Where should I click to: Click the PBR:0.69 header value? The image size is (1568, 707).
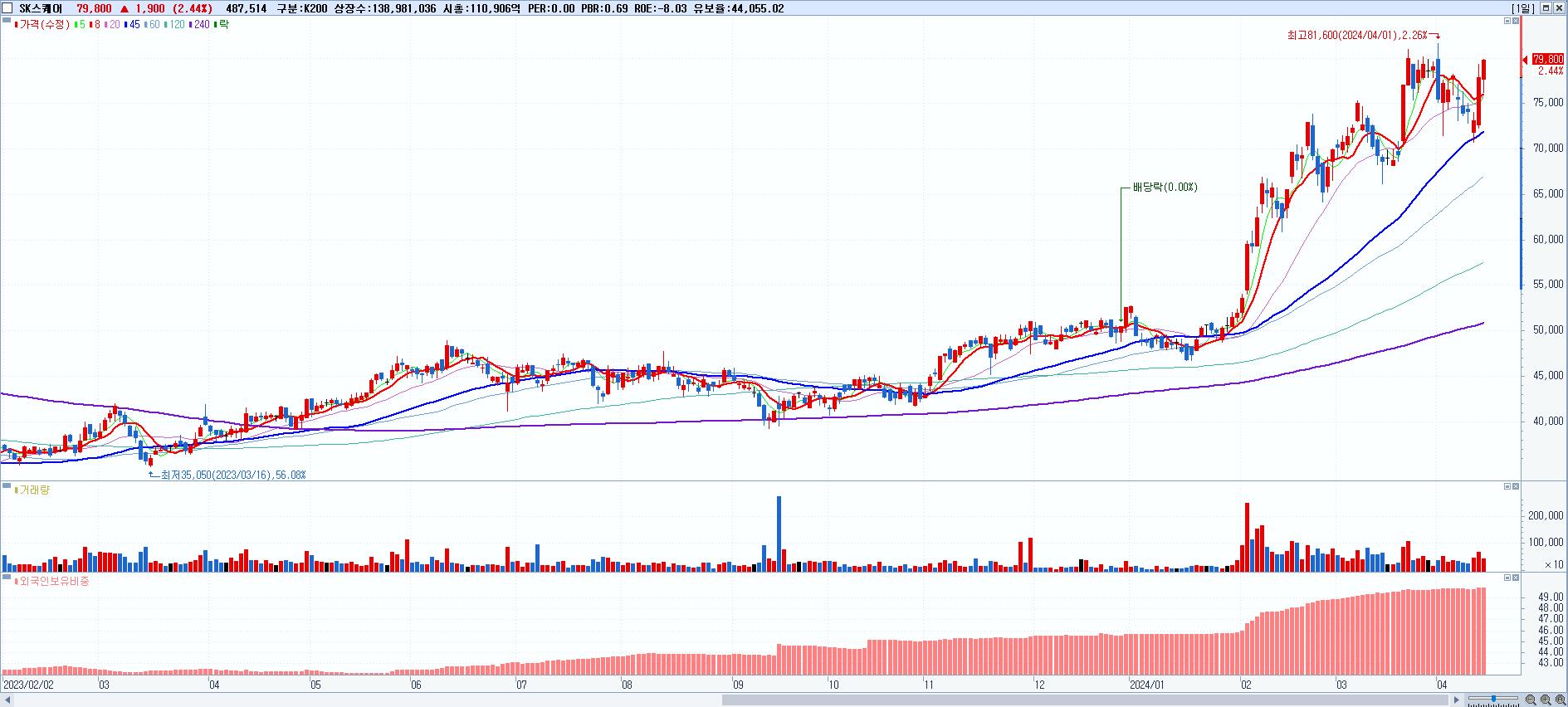tap(604, 8)
